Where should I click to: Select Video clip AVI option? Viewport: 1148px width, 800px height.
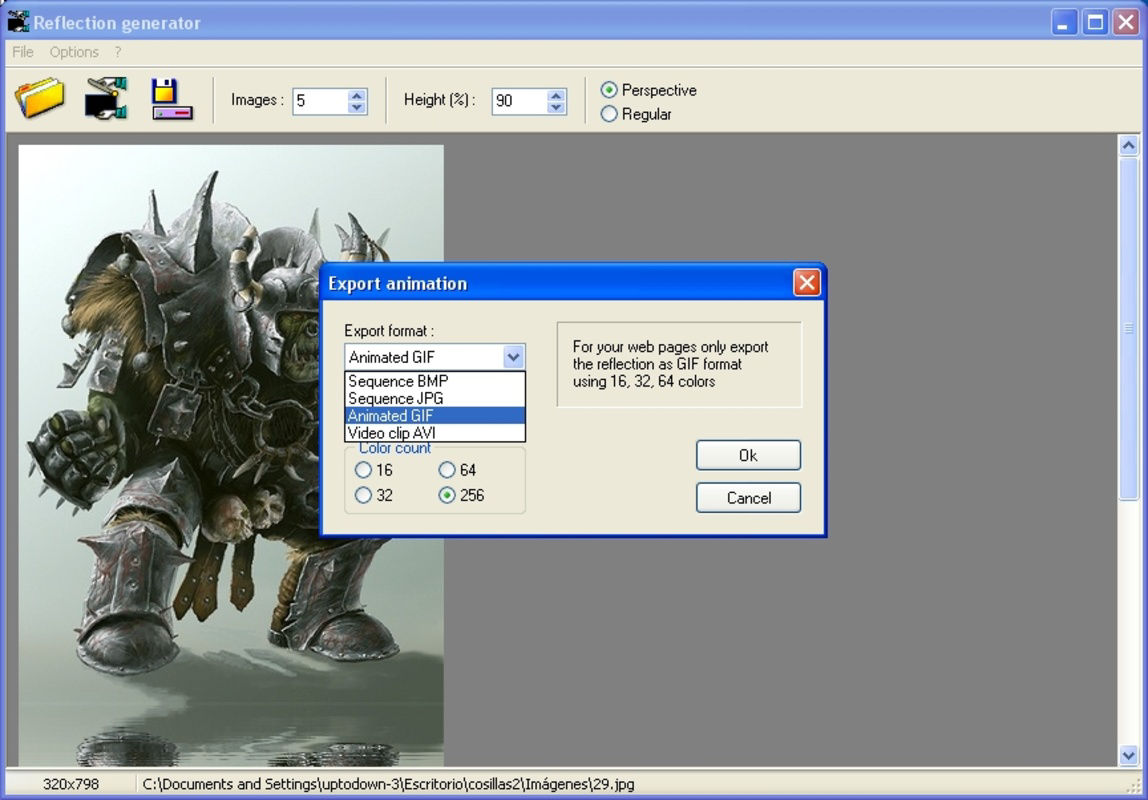[435, 433]
